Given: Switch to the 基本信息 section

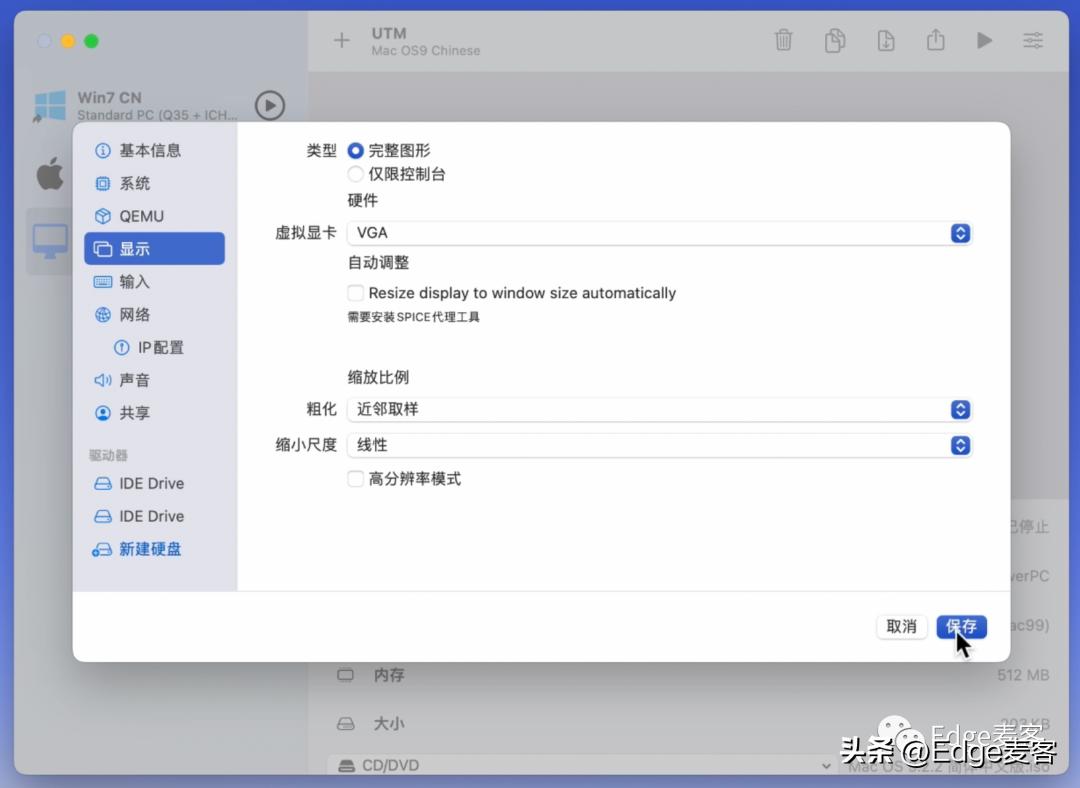Looking at the screenshot, I should click(152, 150).
